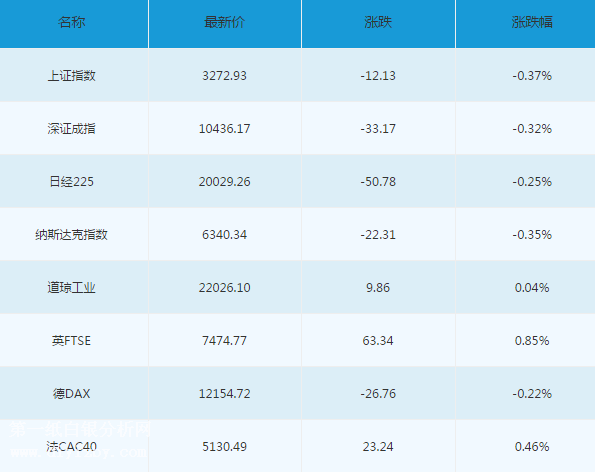Open the 日经225 index entry
The width and height of the screenshot is (595, 472).
pyautogui.click(x=71, y=182)
